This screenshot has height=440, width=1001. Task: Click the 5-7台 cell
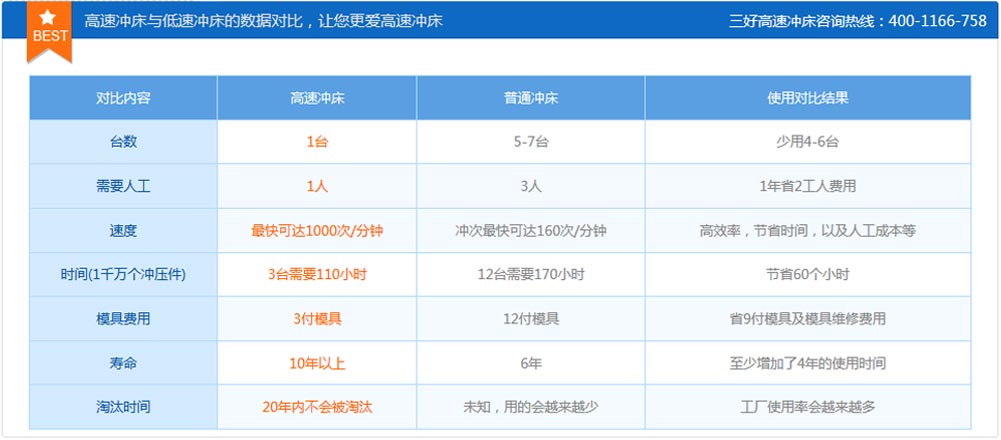[531, 142]
